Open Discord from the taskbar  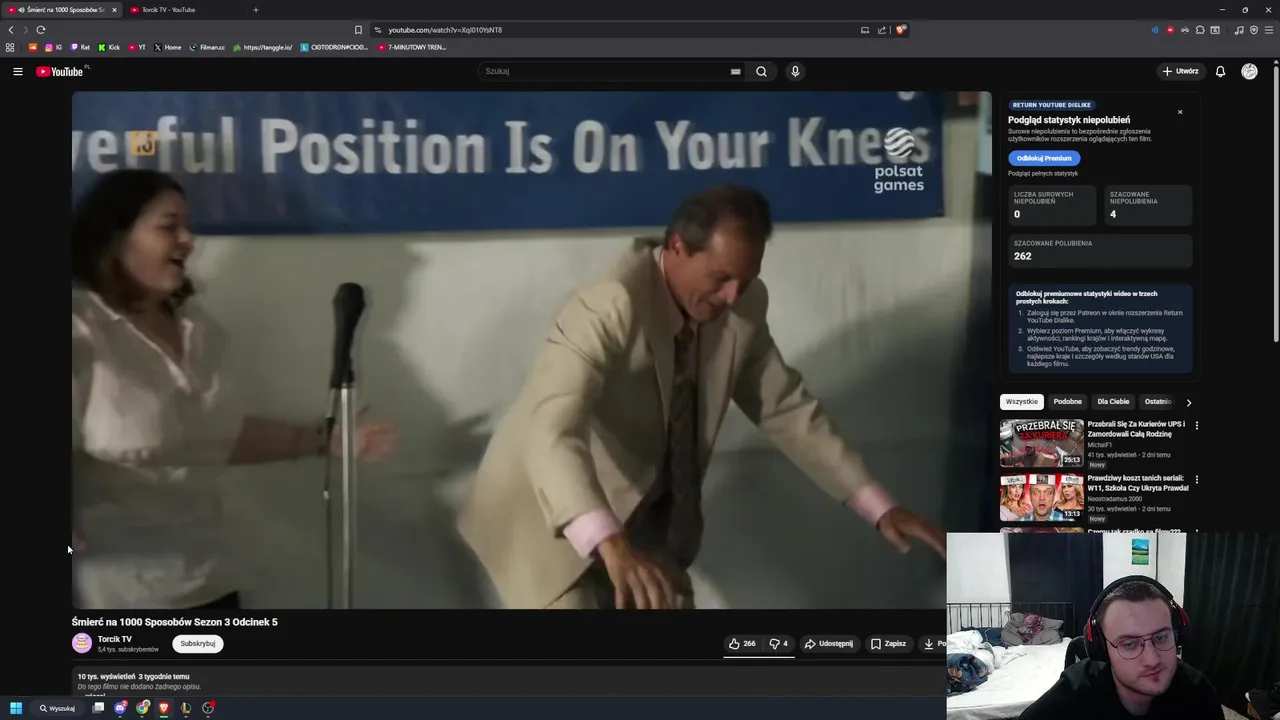(x=120, y=708)
